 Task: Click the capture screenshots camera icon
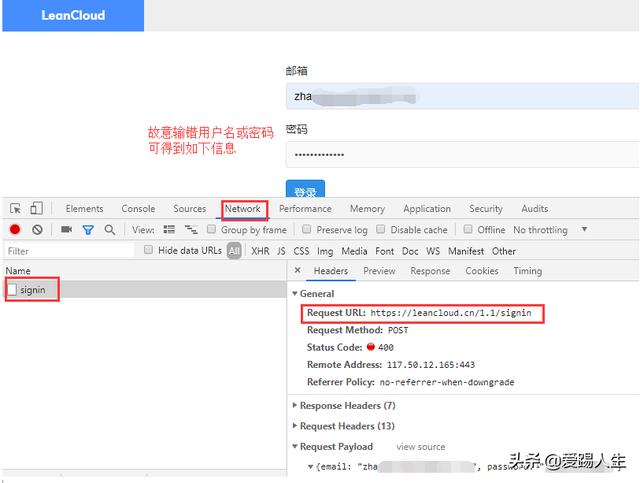point(67,229)
